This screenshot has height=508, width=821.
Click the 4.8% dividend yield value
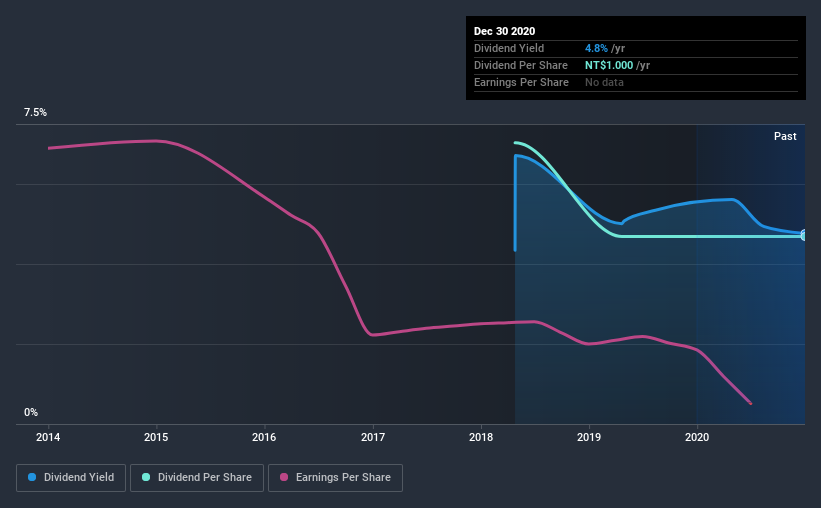596,48
